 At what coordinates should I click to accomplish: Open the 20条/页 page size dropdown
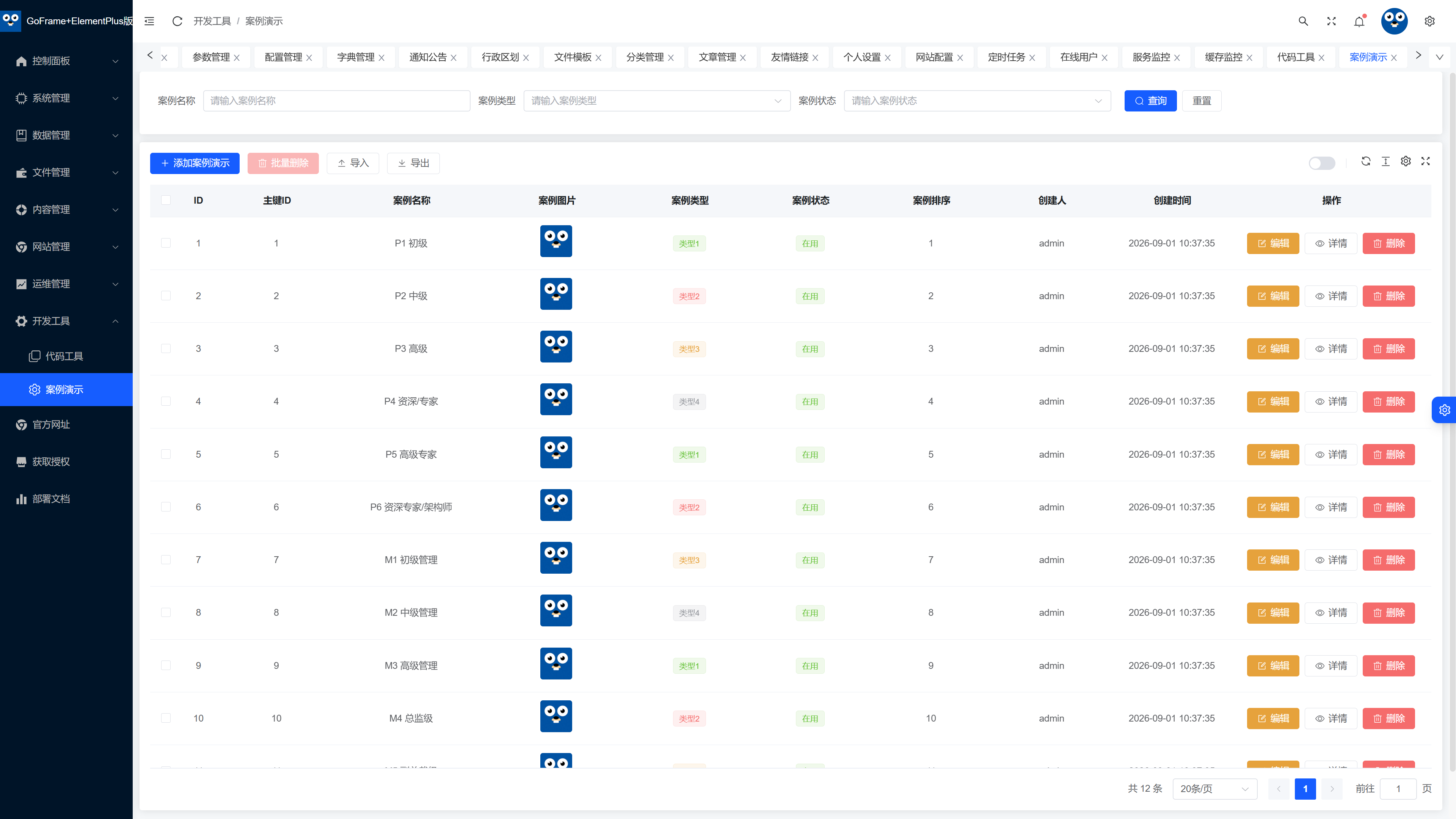(1214, 789)
